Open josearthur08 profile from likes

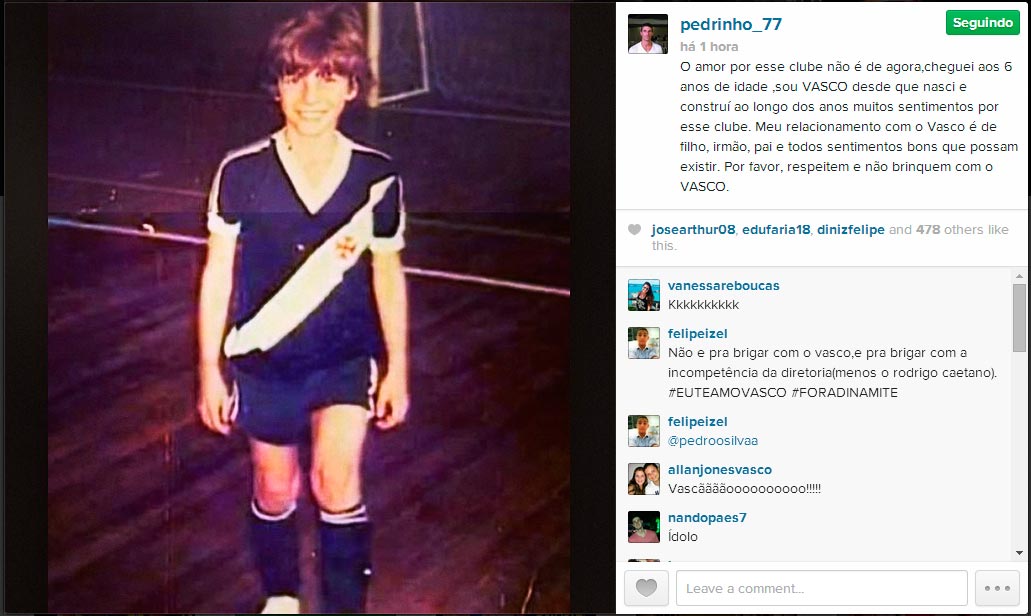(x=693, y=229)
